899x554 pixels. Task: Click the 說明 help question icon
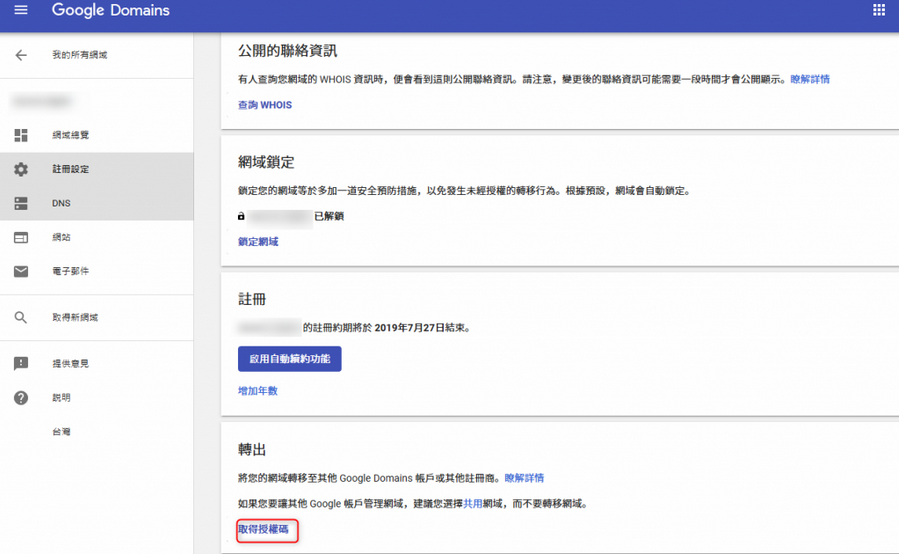[21, 397]
